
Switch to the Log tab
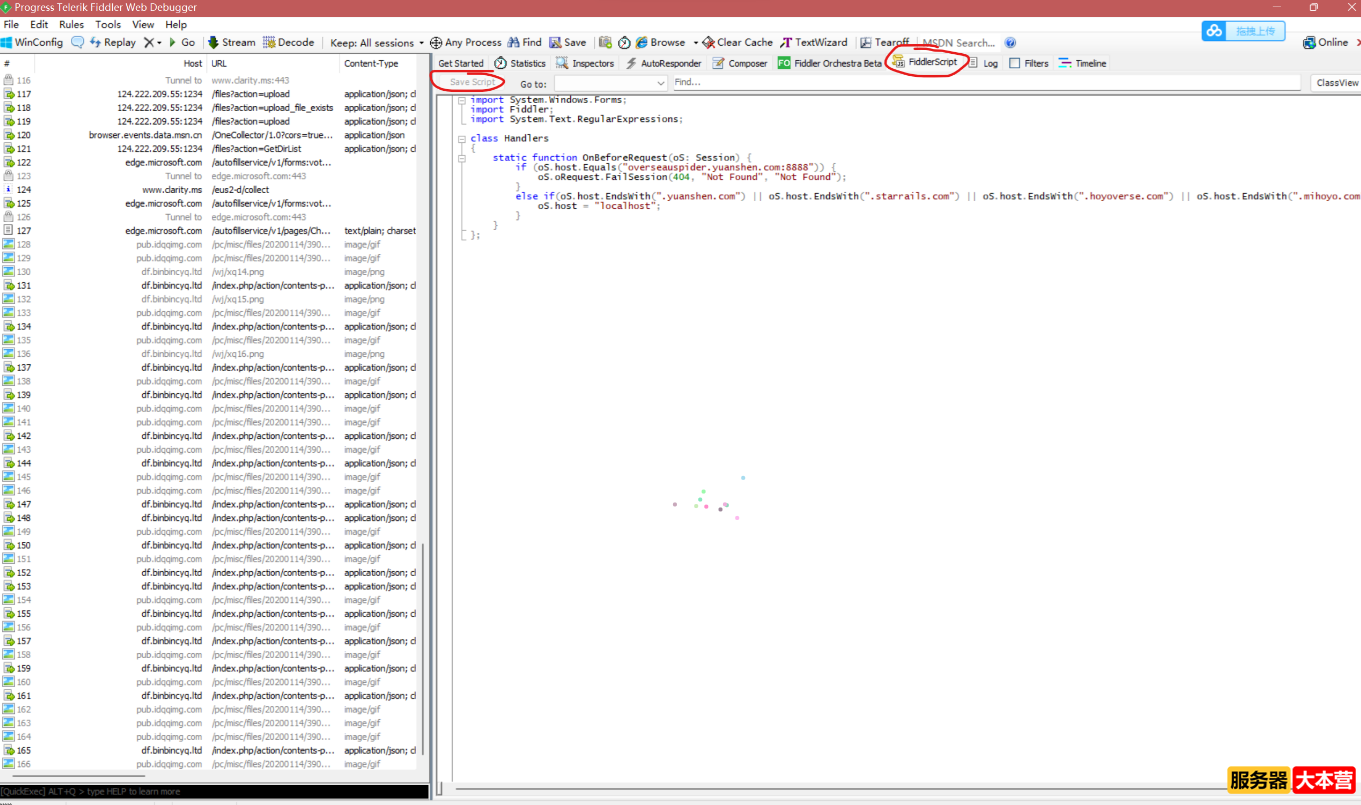(x=983, y=63)
